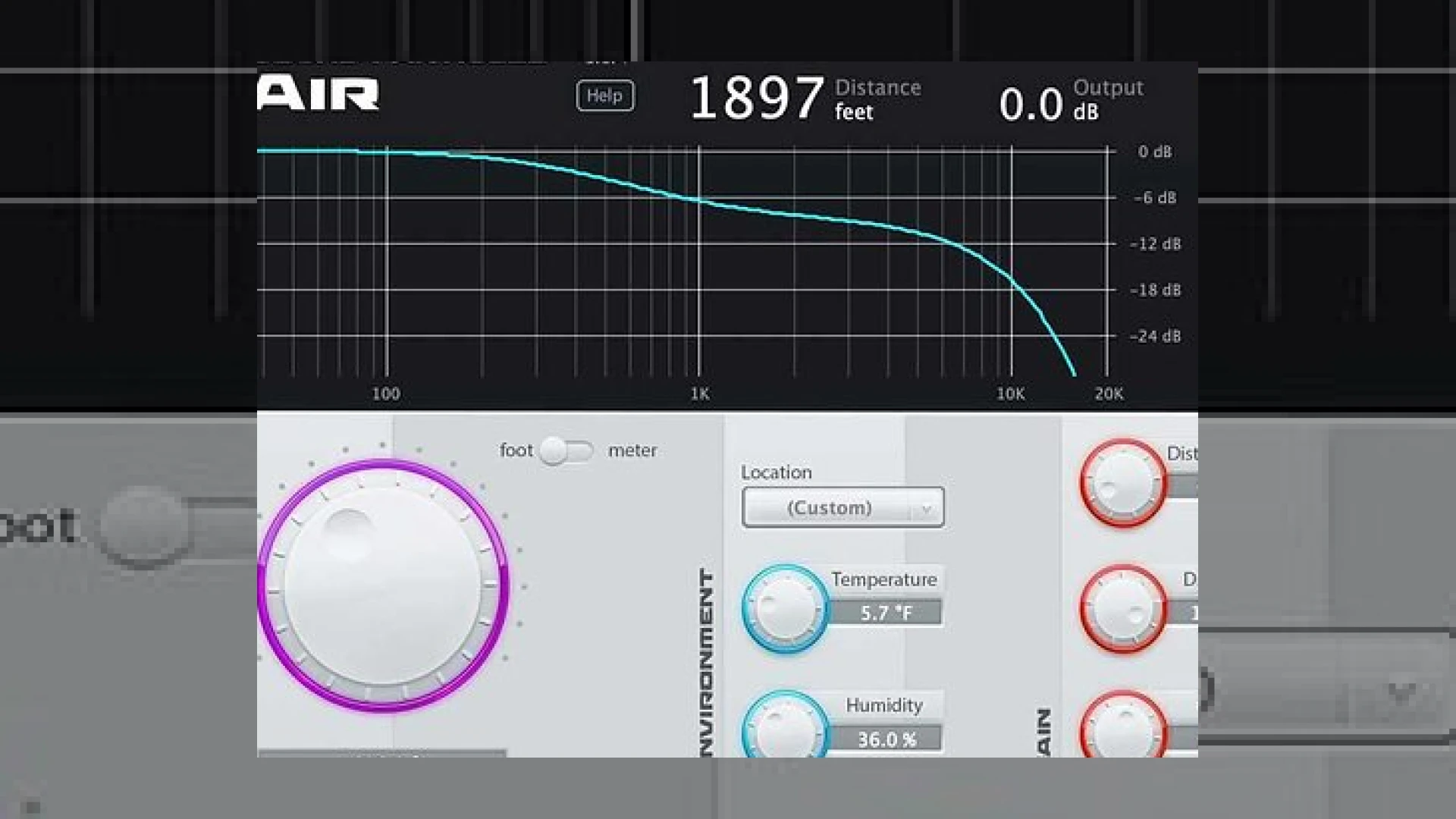The width and height of the screenshot is (1456, 819).
Task: Click the Temperature label
Action: [884, 579]
